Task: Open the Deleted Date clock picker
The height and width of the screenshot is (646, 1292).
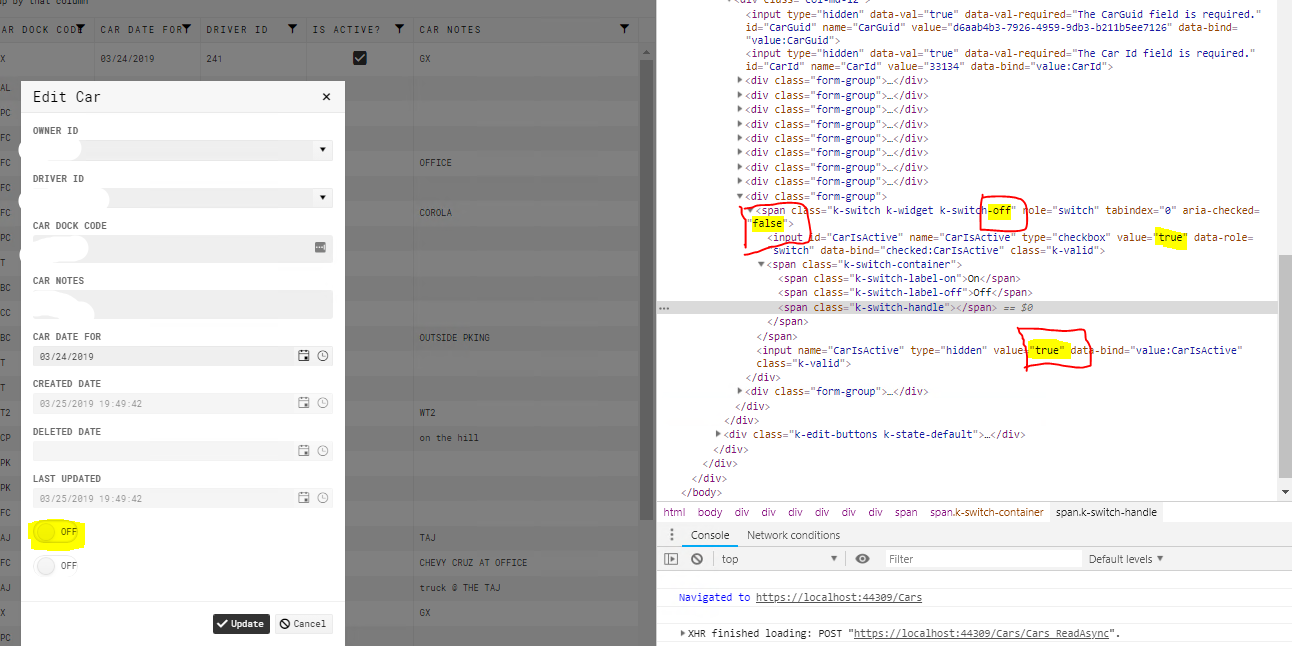Action: [x=323, y=451]
